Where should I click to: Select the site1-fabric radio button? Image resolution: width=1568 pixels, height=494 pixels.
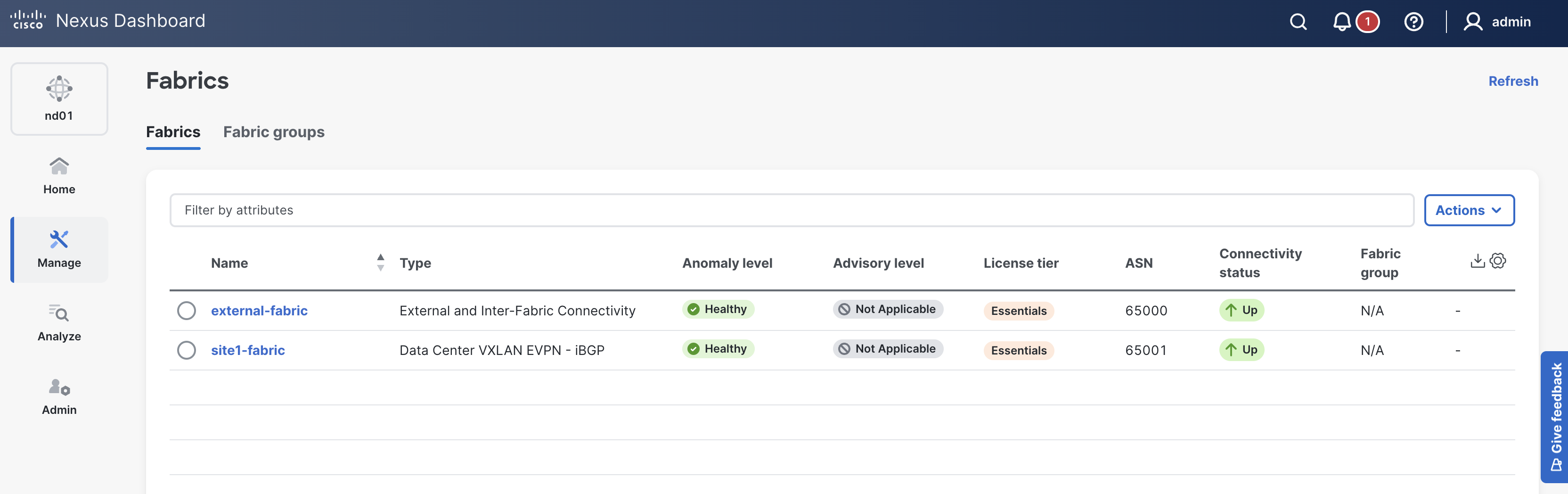coord(186,350)
